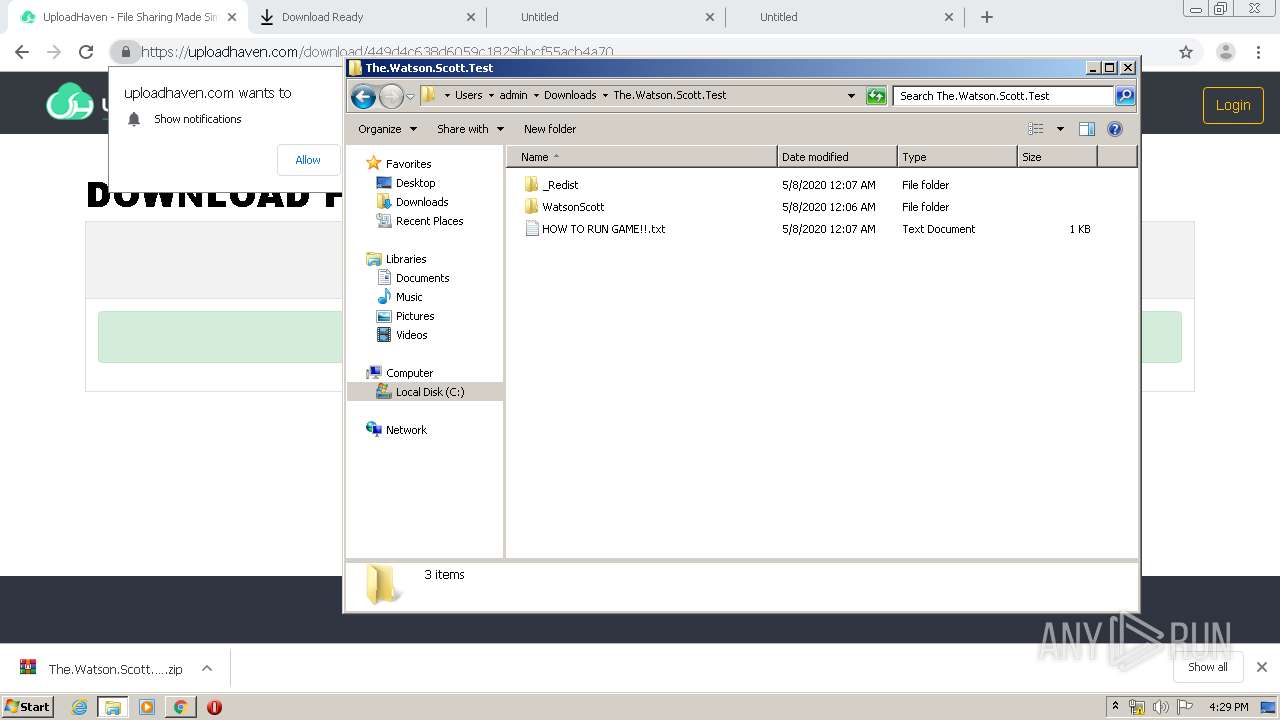This screenshot has height=720, width=1280.
Task: Close the Download Ready tab
Action: pos(471,17)
